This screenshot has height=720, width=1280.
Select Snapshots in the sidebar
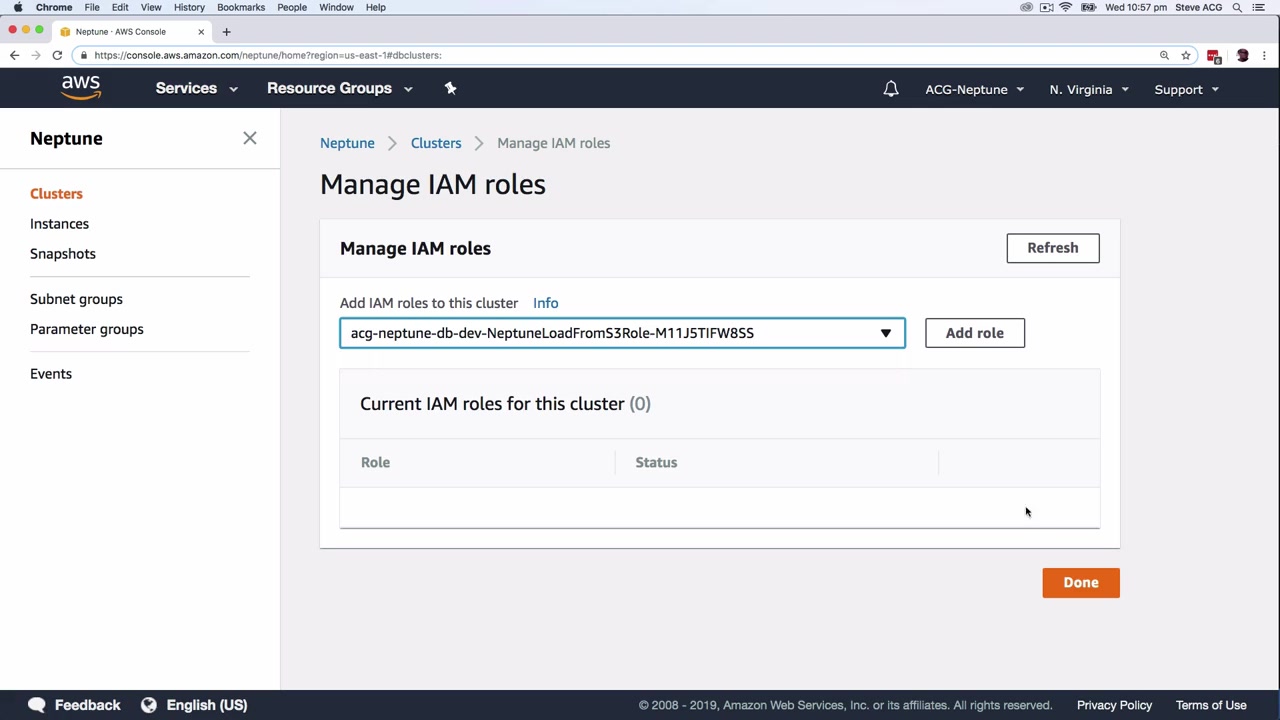tap(63, 254)
